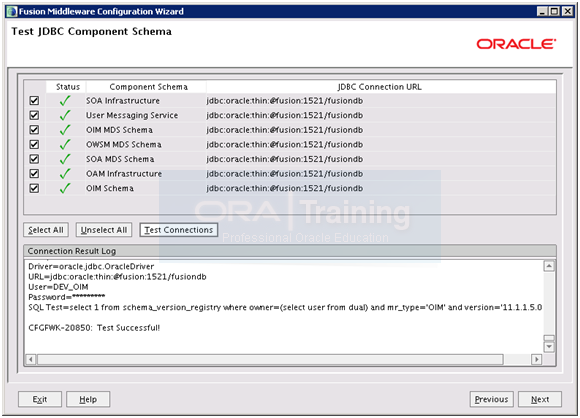Click the SQL Test= log line
The height and width of the screenshot is (418, 580).
point(285,307)
